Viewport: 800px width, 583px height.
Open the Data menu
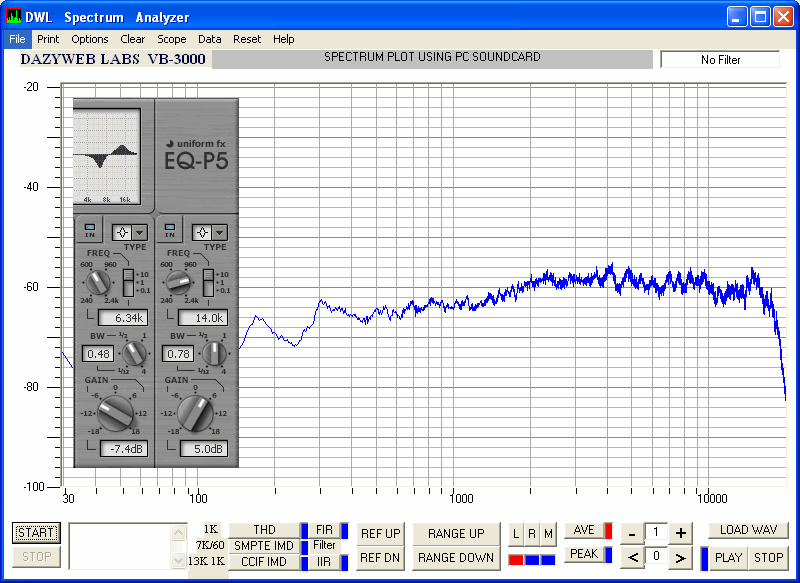[x=210, y=39]
